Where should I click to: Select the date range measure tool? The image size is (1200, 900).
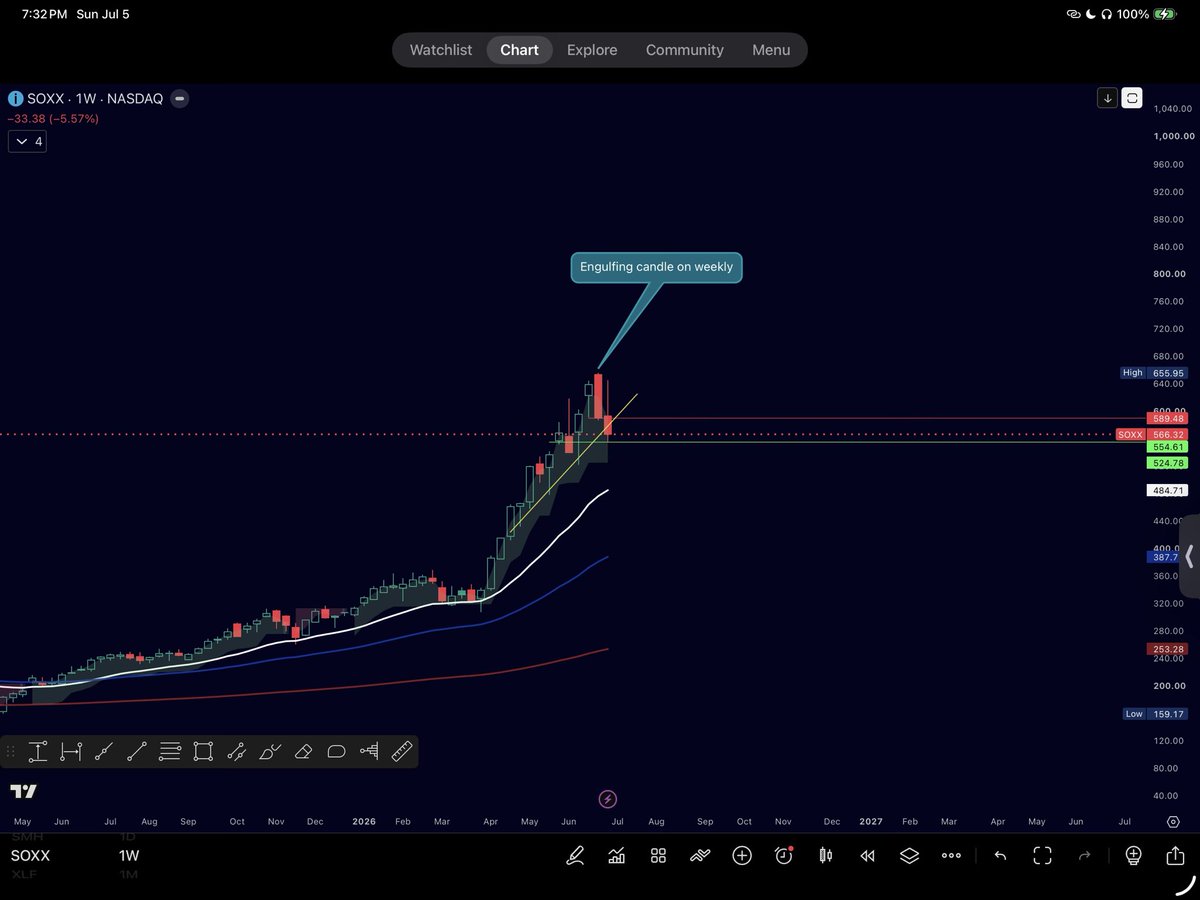pos(71,751)
